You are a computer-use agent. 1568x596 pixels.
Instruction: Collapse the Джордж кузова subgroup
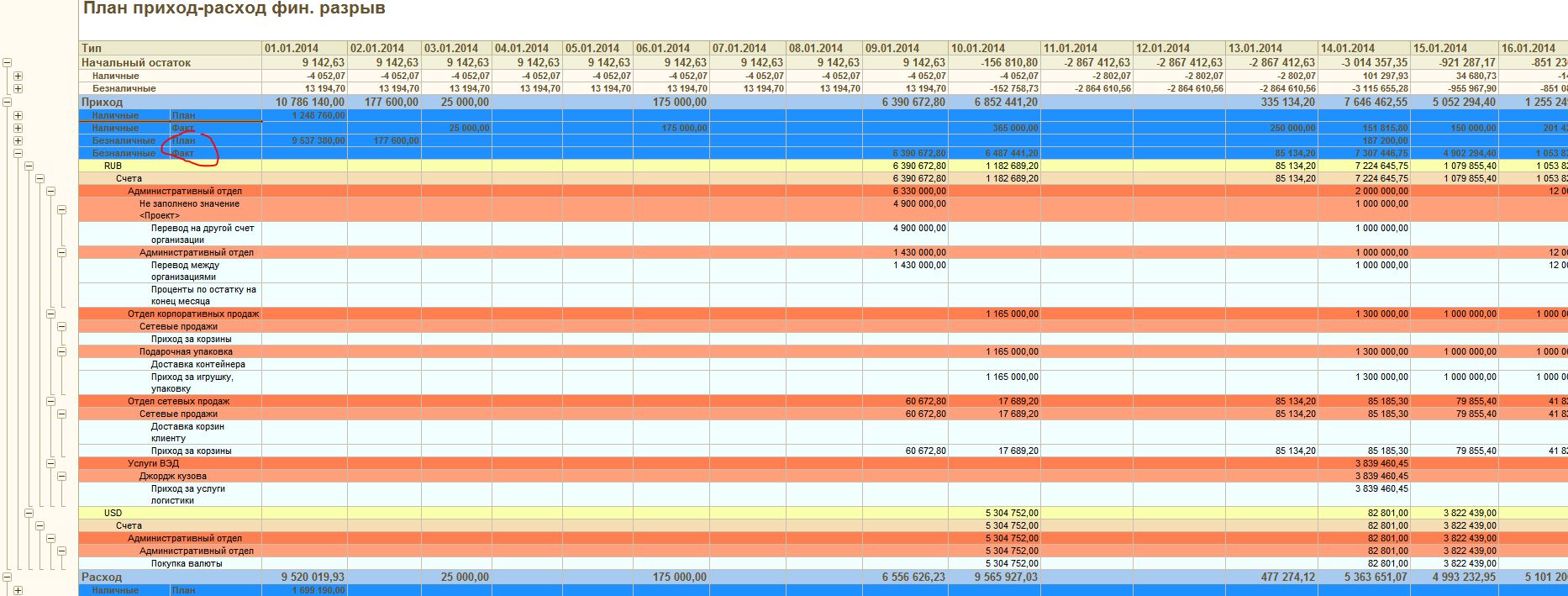click(x=61, y=476)
